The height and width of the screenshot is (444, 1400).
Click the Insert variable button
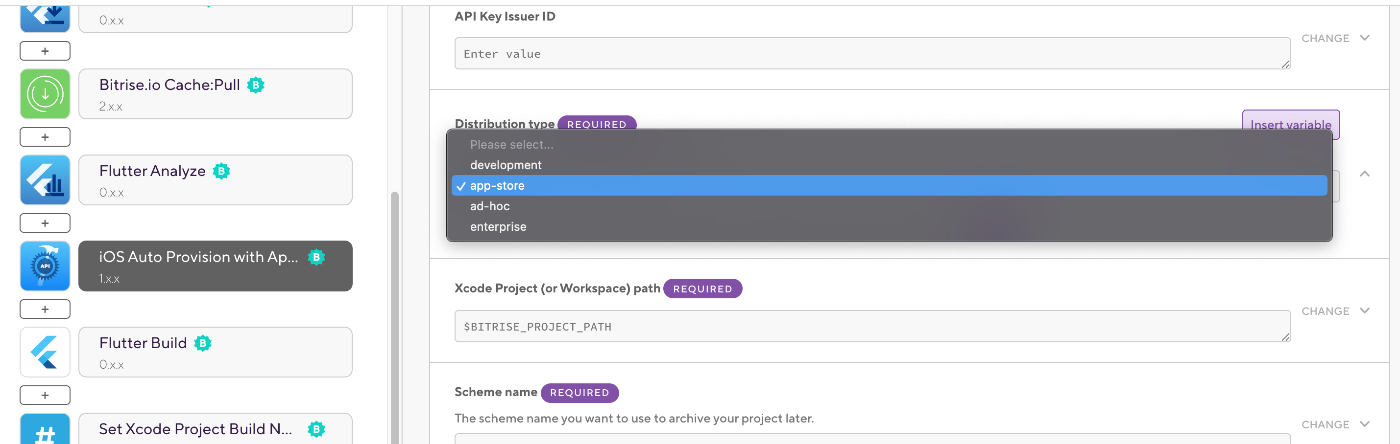[x=1290, y=124]
